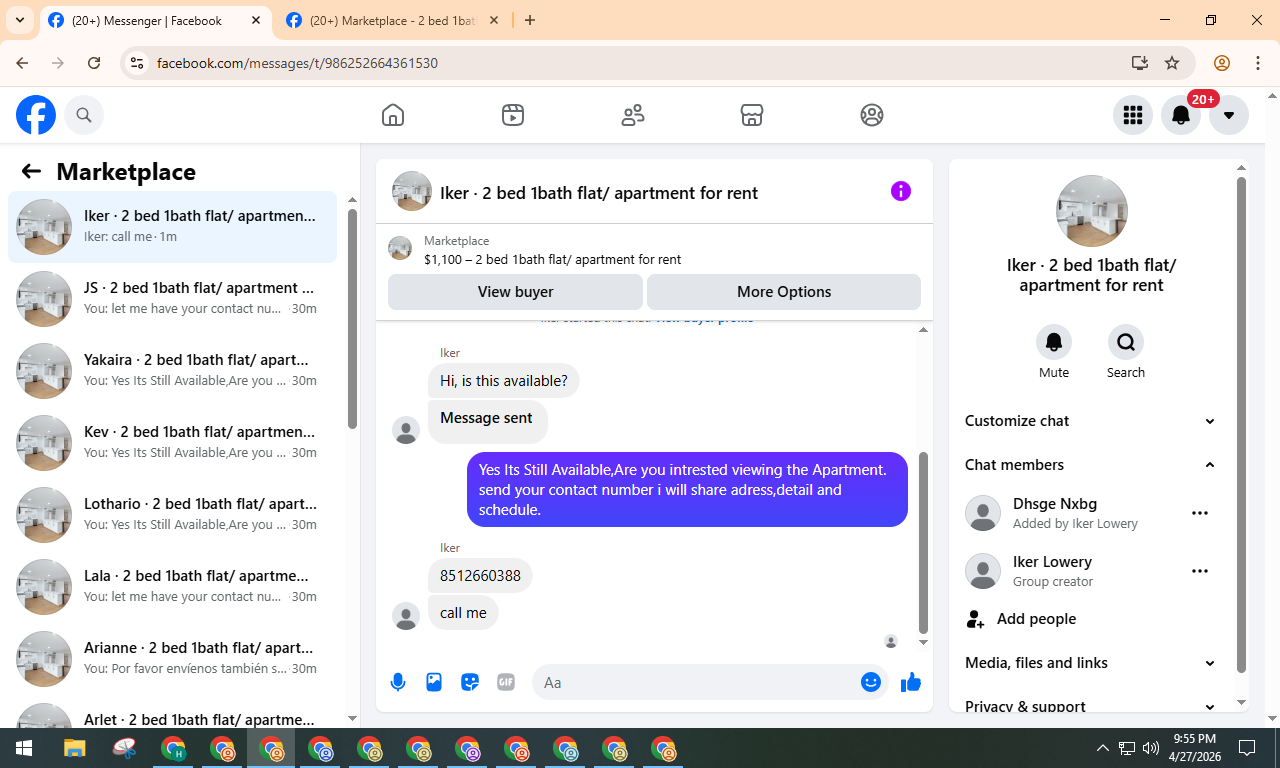Screen dimensions: 1280x768
Task: Attach a file with the photo icon
Action: [434, 682]
